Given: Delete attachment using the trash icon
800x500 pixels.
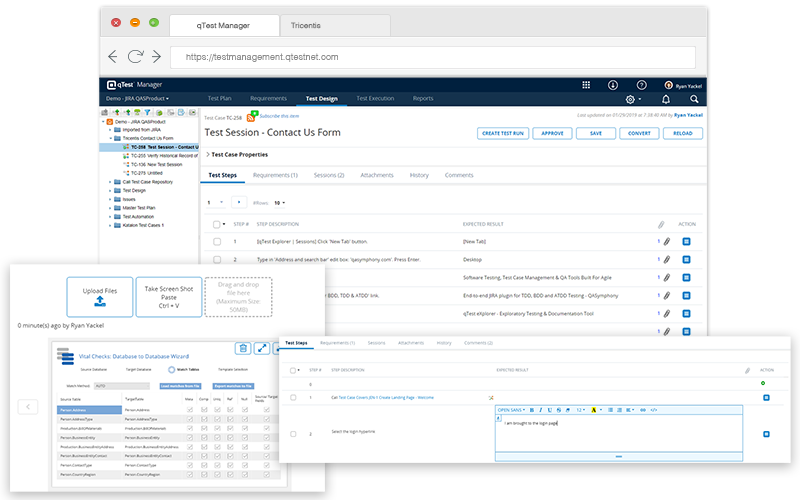Looking at the screenshot, I should [243, 348].
